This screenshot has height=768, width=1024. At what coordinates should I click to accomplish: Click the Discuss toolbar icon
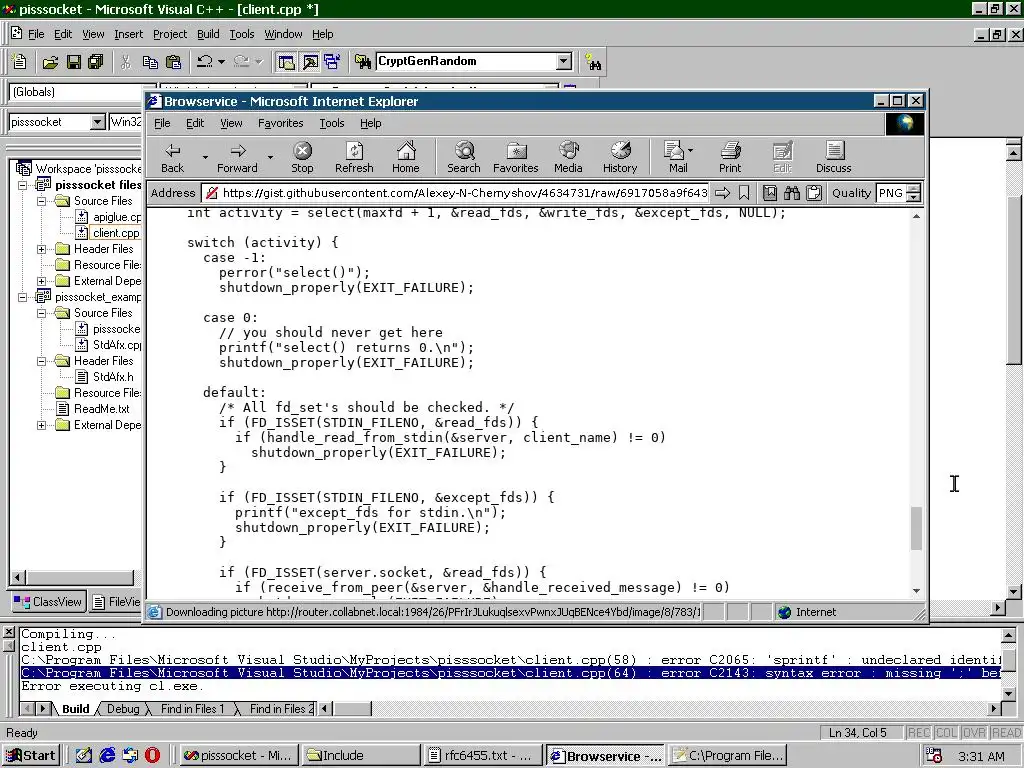834,157
